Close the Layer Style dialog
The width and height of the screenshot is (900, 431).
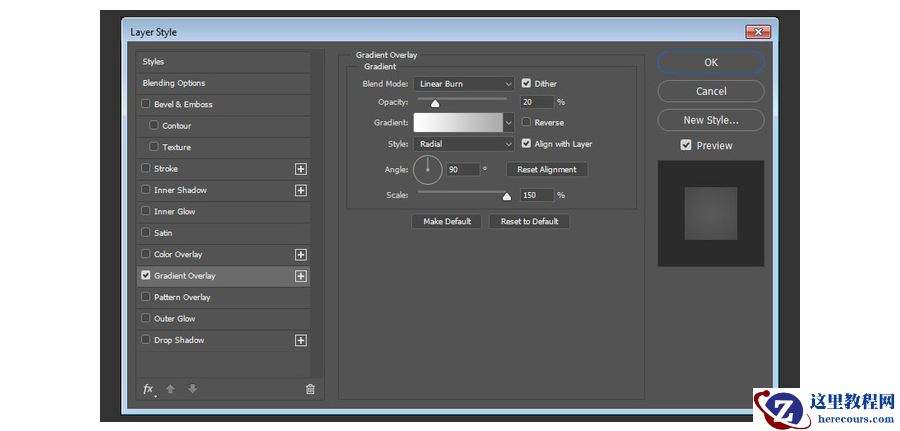[x=758, y=32]
